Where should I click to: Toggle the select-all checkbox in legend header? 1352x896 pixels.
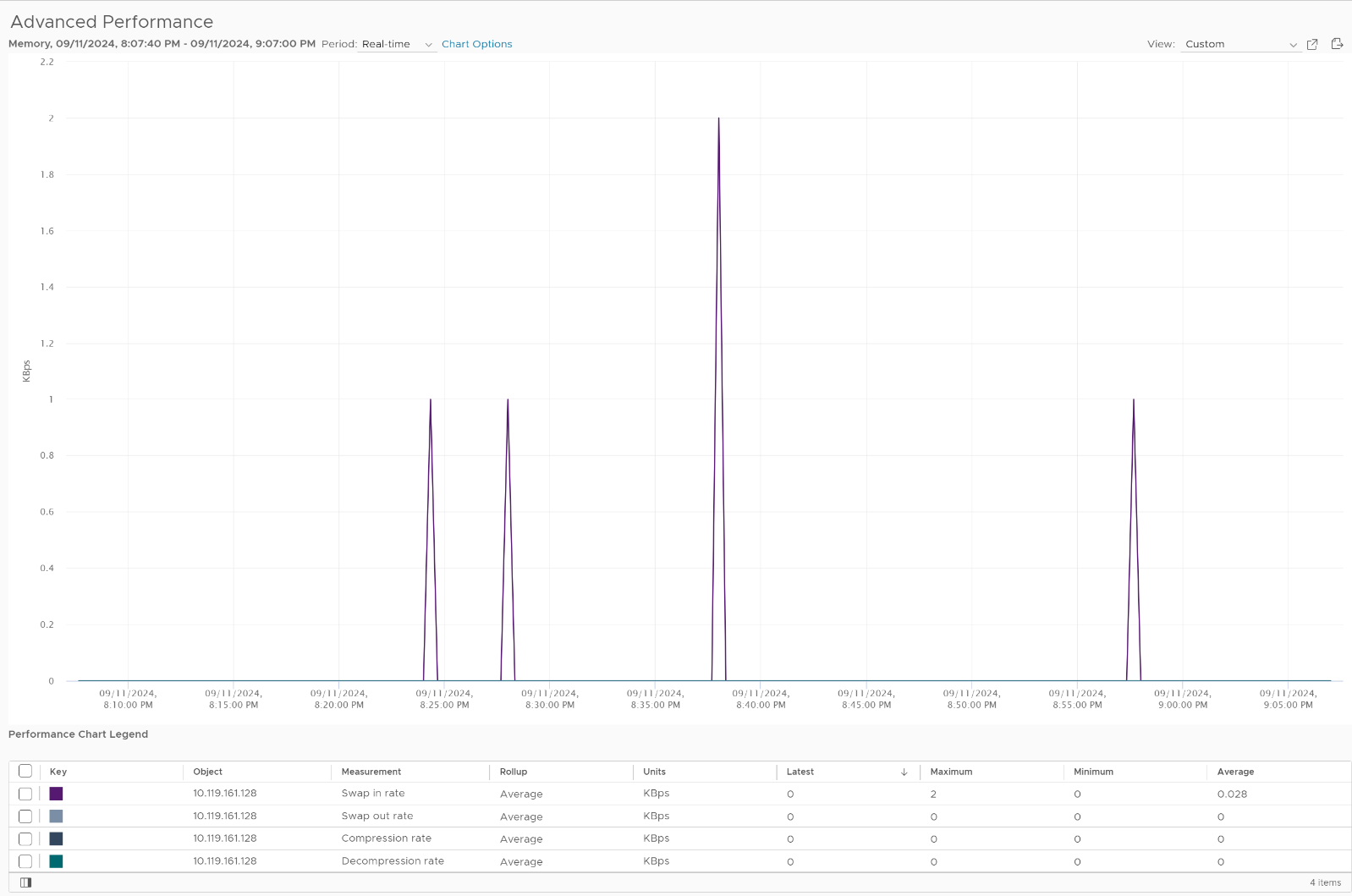pos(25,771)
